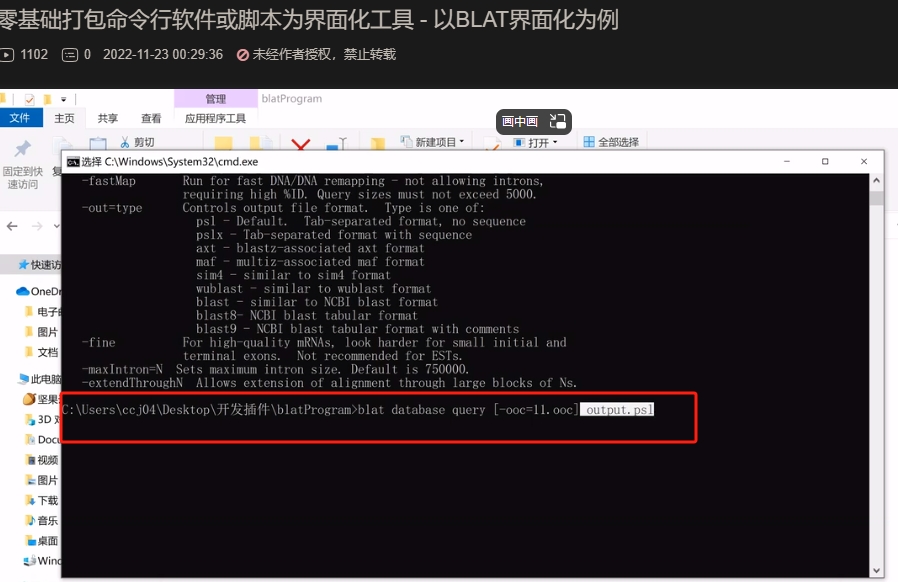This screenshot has height=582, width=898.
Task: Click the 剪切 (Cut) icon in ribbon
Action: coord(127,143)
